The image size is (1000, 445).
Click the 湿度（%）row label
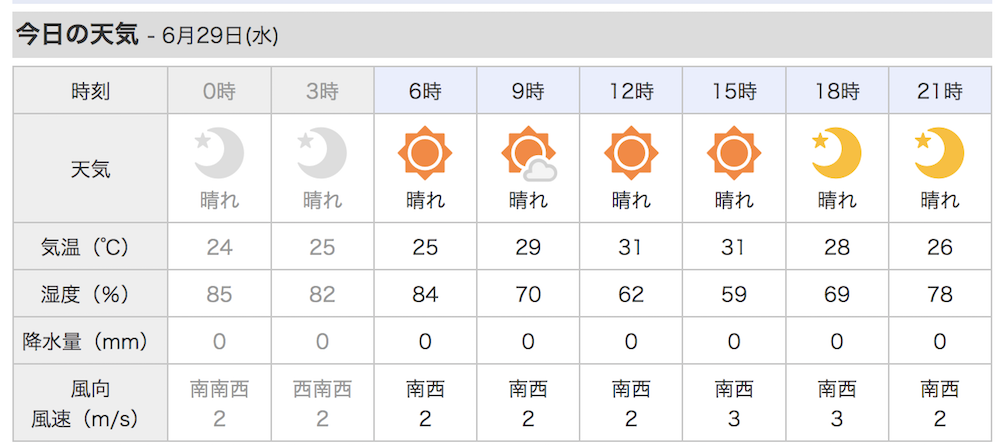click(90, 295)
